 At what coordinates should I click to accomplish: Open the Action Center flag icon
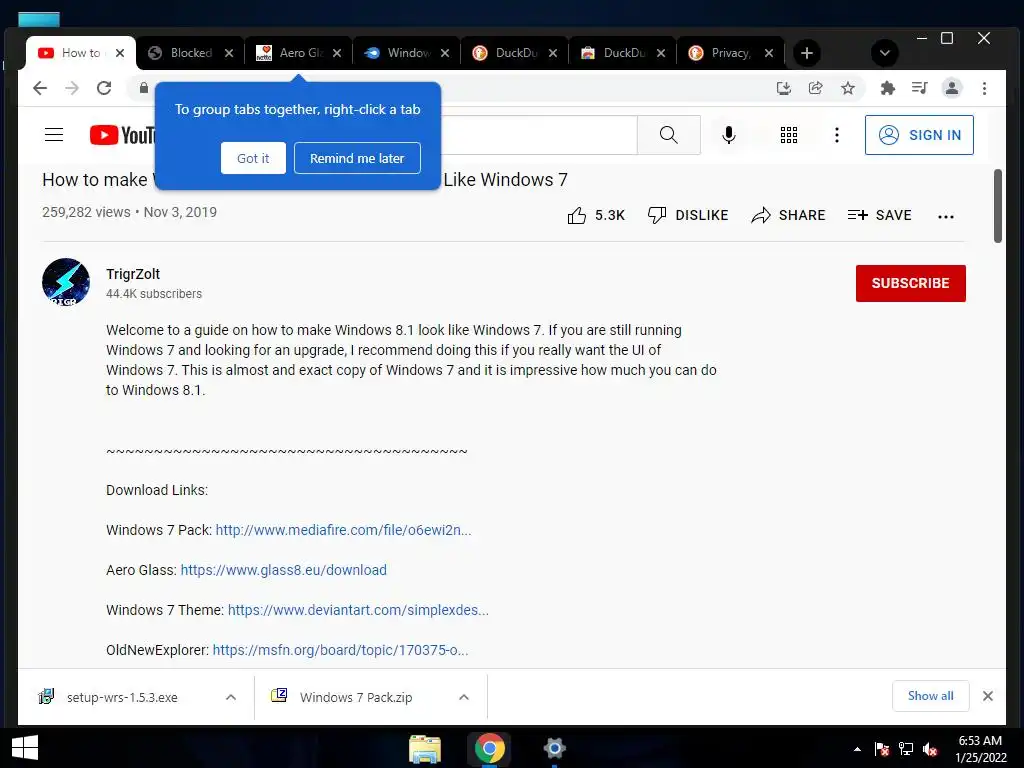click(882, 749)
